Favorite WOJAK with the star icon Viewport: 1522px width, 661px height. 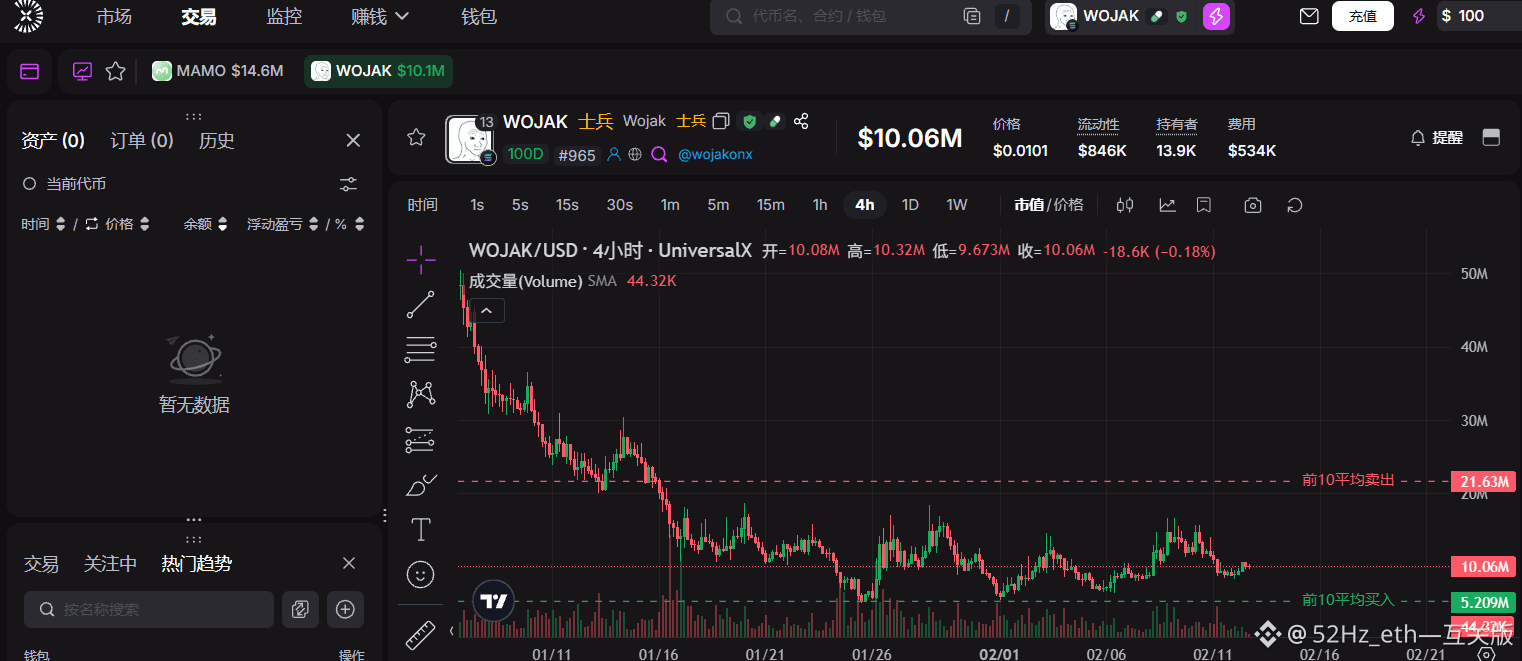point(416,138)
